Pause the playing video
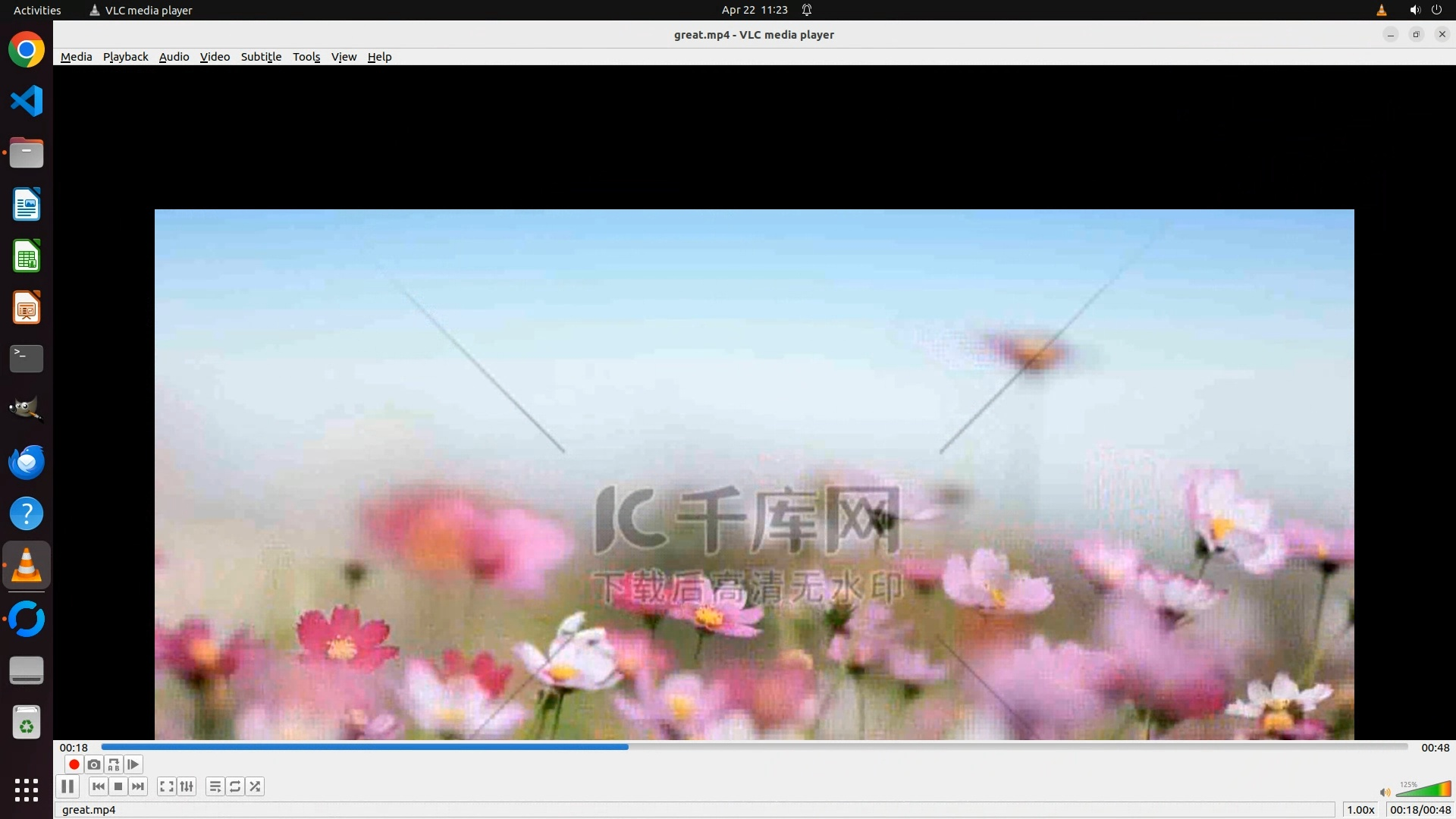Image resolution: width=1456 pixels, height=819 pixels. click(67, 786)
